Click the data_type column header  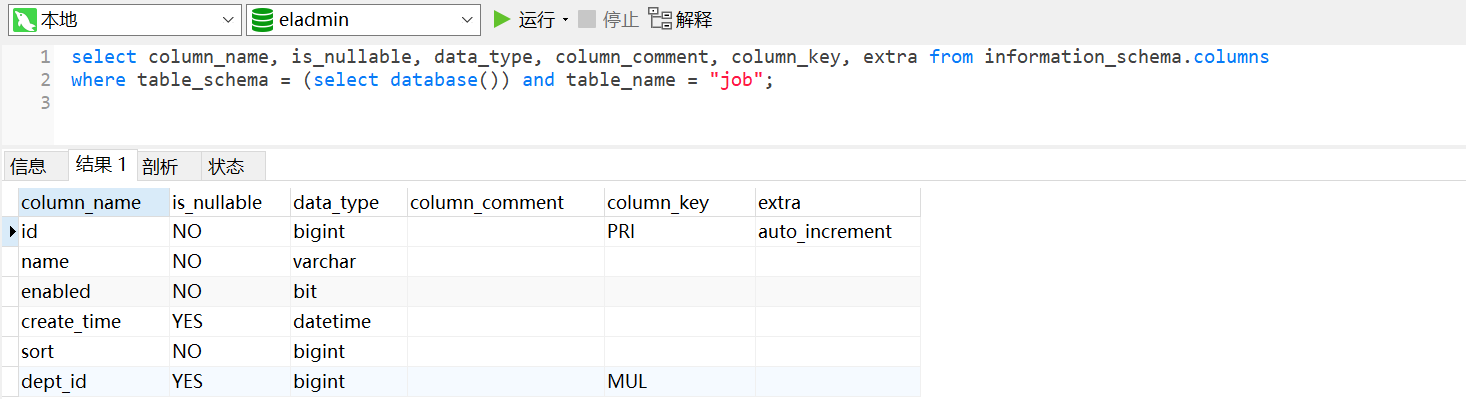pyautogui.click(x=348, y=202)
